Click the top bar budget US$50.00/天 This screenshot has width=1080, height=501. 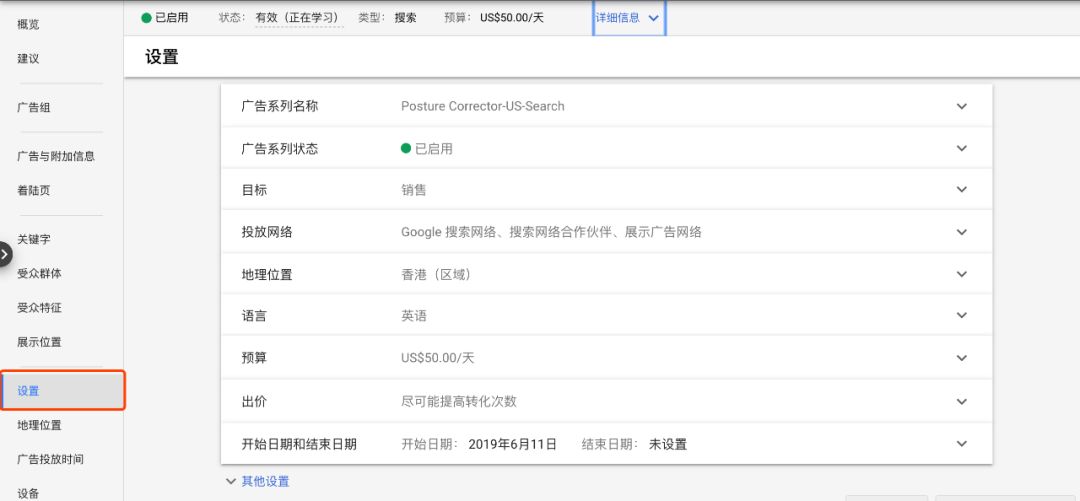coord(512,18)
